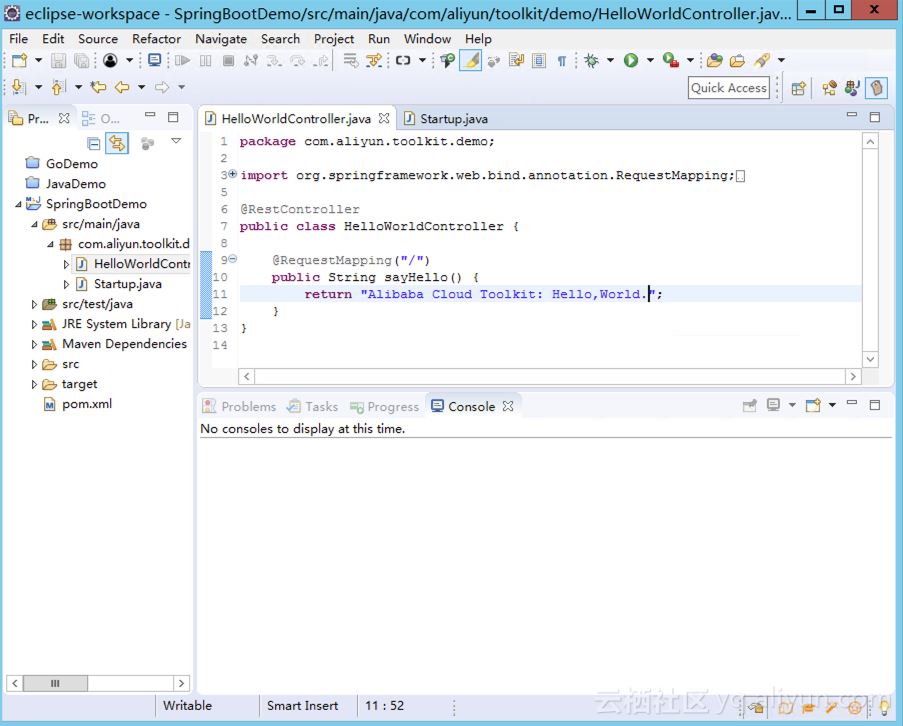
Task: Switch to the Java EE perspective icon
Action: (829, 88)
